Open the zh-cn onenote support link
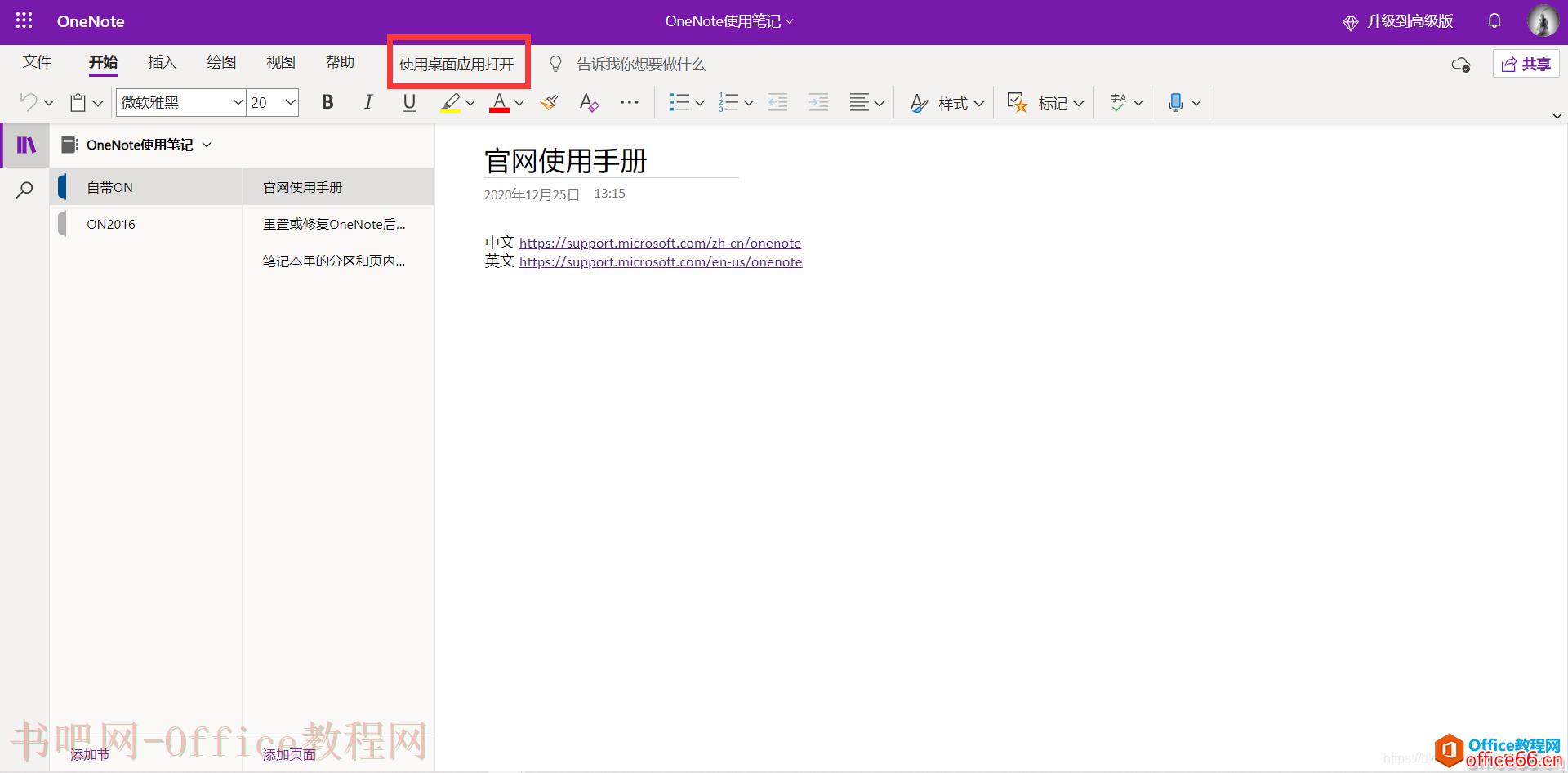Image resolution: width=1568 pixels, height=773 pixels. (660, 243)
